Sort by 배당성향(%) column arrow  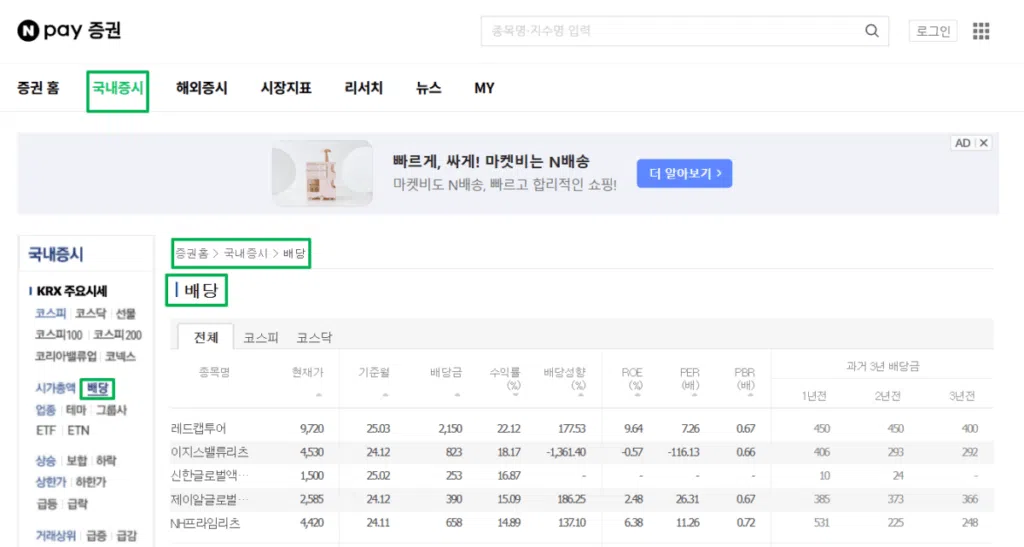click(581, 395)
